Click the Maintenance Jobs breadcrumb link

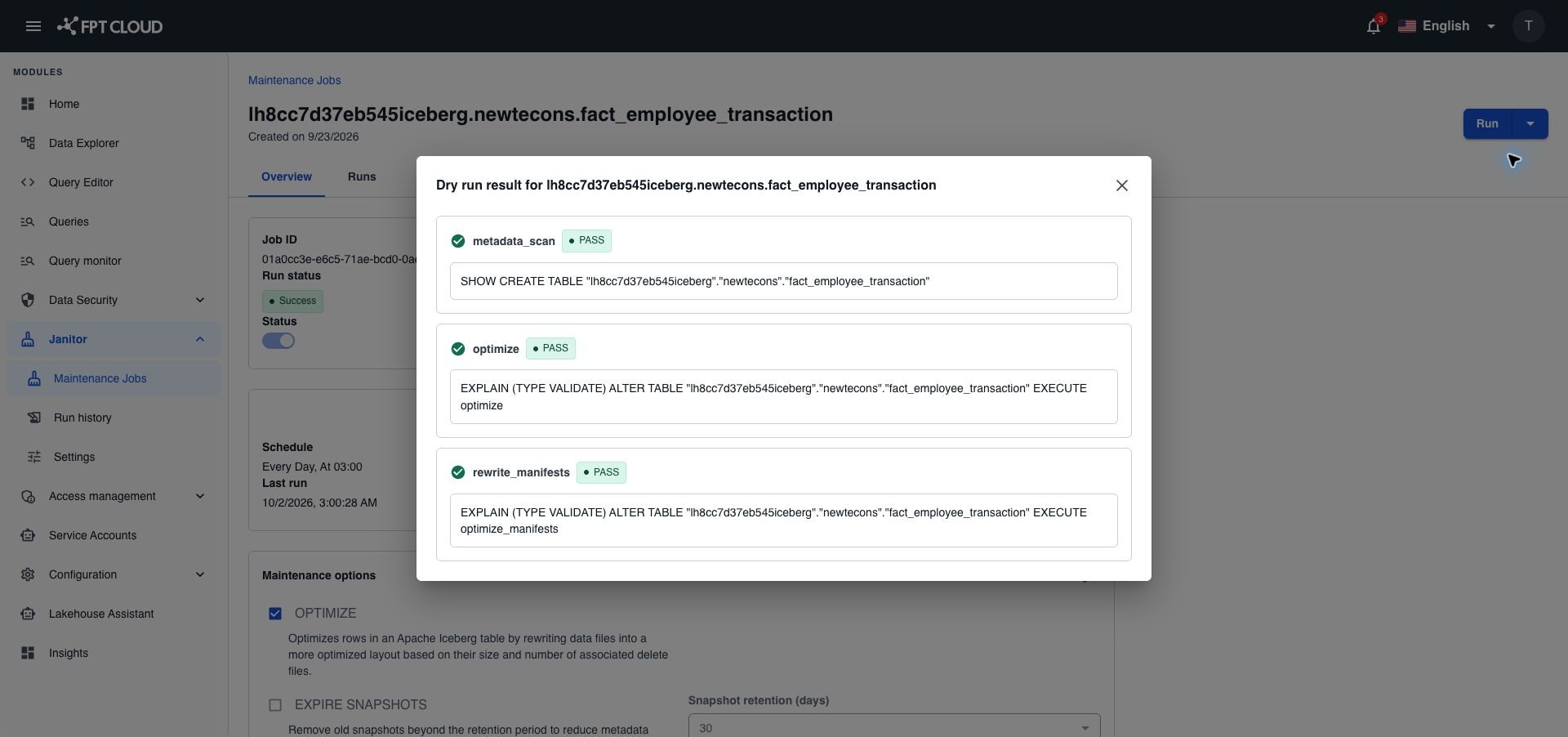[295, 80]
